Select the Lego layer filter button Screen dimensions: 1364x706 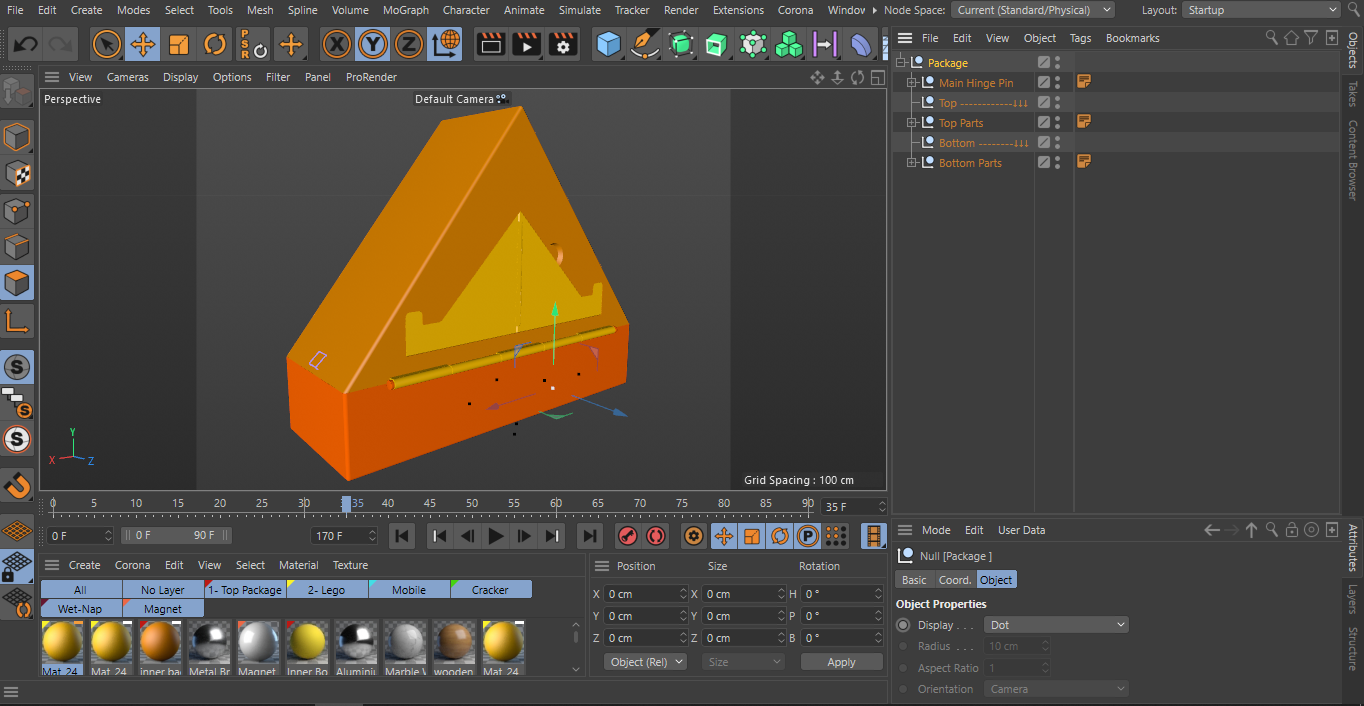(x=327, y=590)
